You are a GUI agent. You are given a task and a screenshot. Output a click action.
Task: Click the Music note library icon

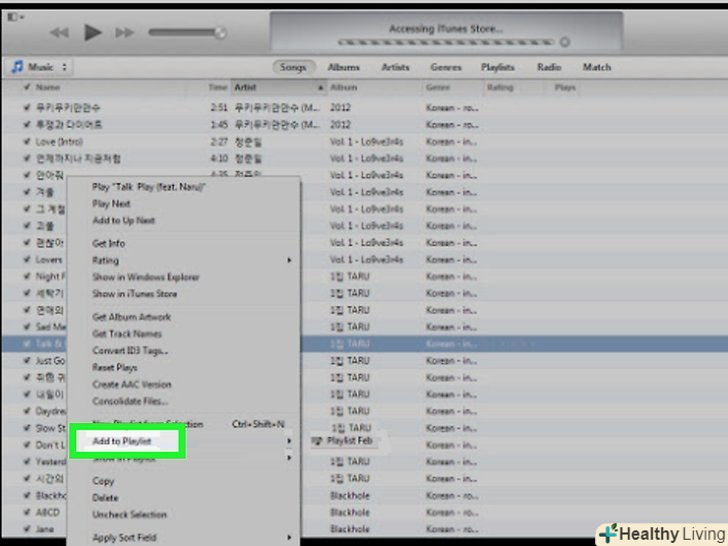[x=17, y=67]
